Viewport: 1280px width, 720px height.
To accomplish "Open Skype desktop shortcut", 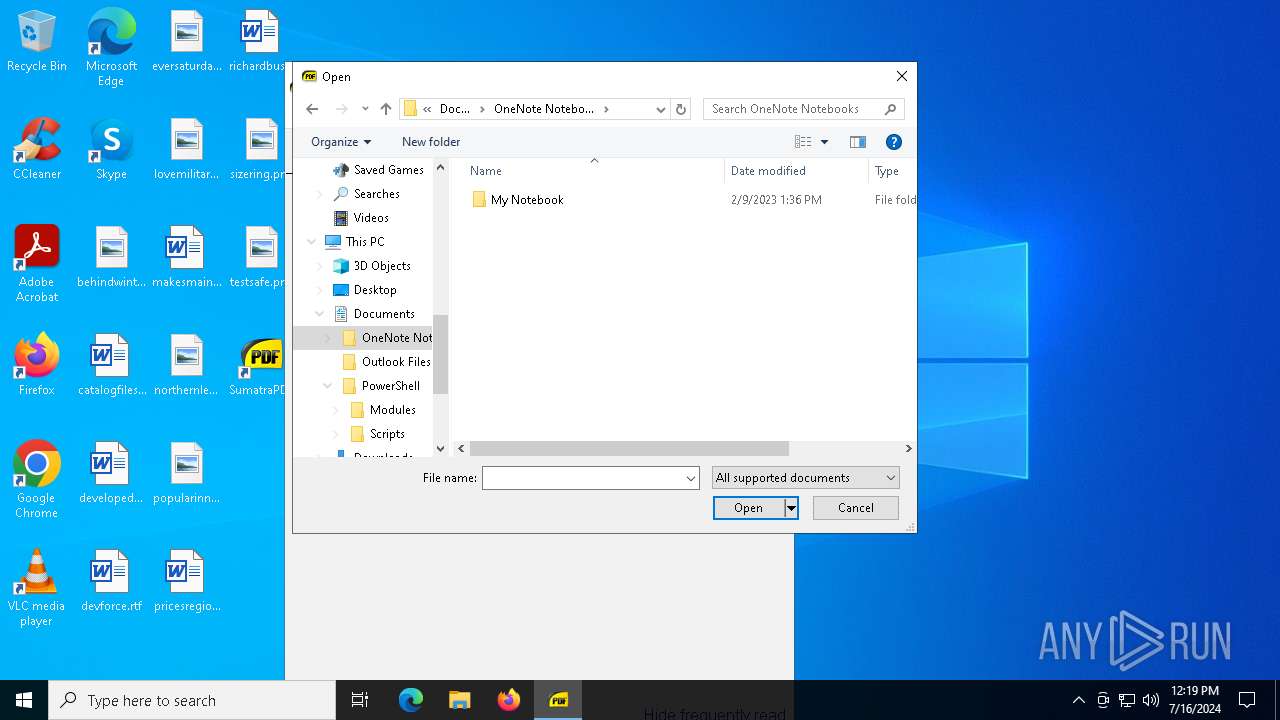I will pos(111,149).
